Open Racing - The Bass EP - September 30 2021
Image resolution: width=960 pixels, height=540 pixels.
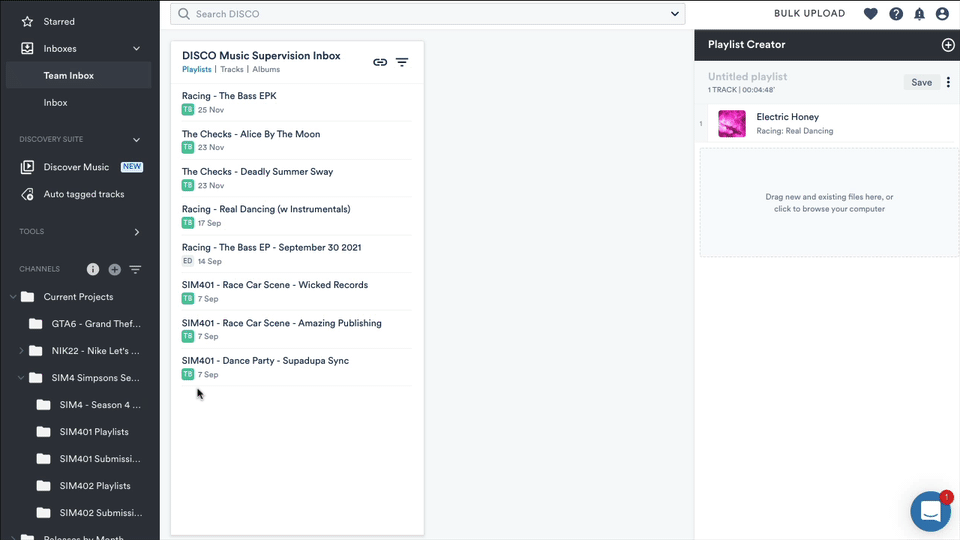271,247
